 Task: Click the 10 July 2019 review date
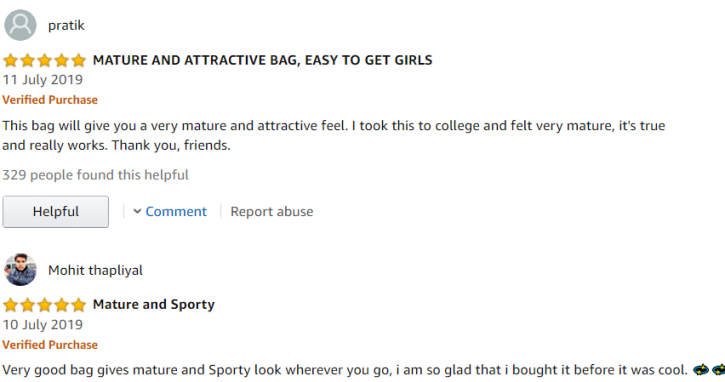click(43, 325)
